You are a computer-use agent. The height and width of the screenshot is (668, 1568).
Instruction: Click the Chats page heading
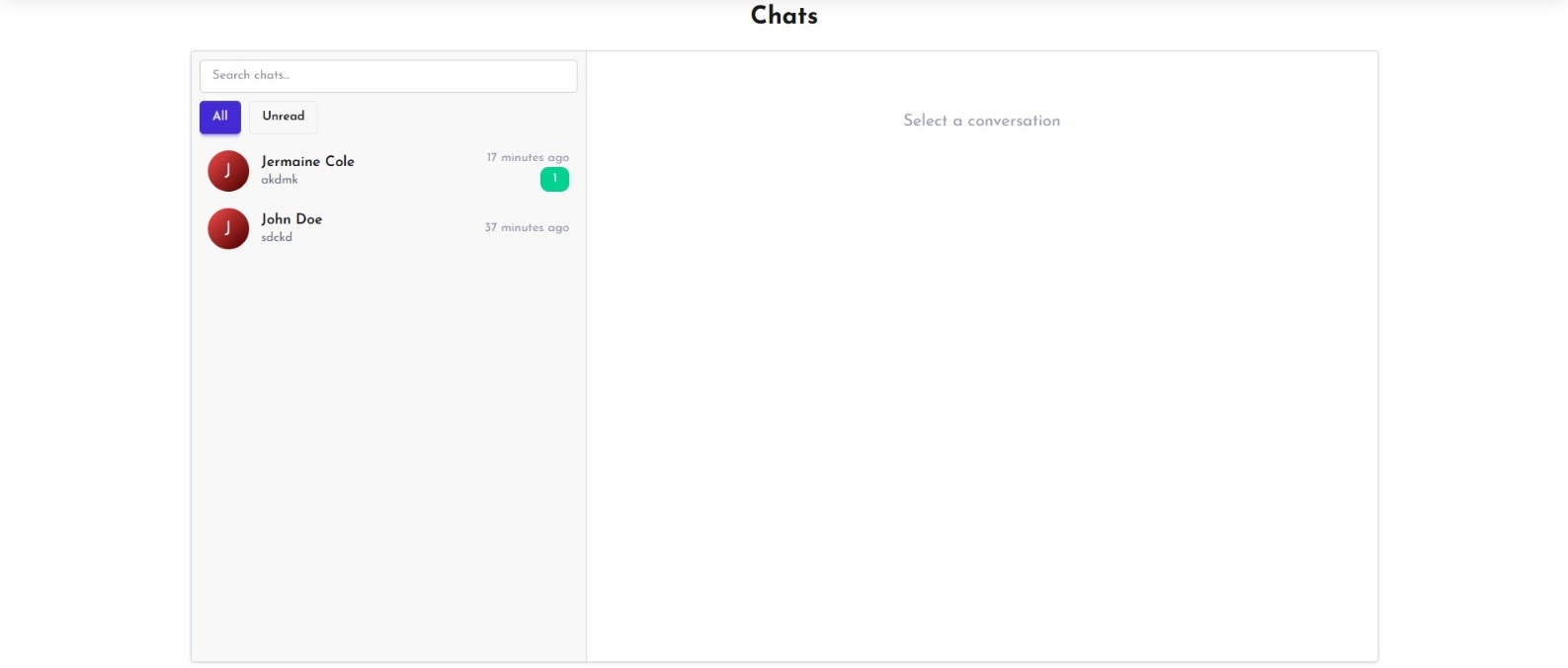[x=784, y=15]
